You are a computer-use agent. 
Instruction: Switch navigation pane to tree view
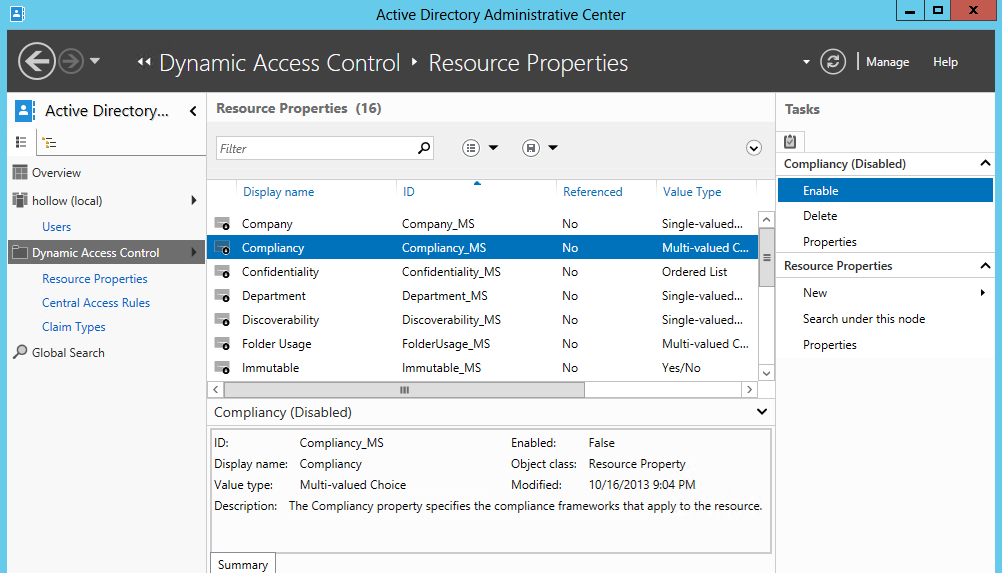pos(49,143)
